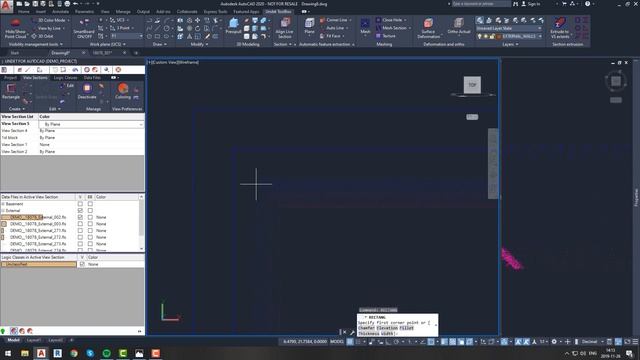Click the Hide/Show Point Cloud icon

(x=15, y=23)
